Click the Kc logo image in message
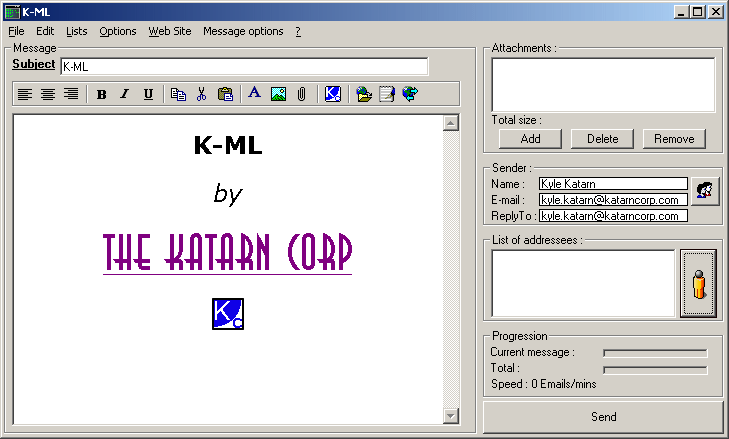 pos(228,314)
